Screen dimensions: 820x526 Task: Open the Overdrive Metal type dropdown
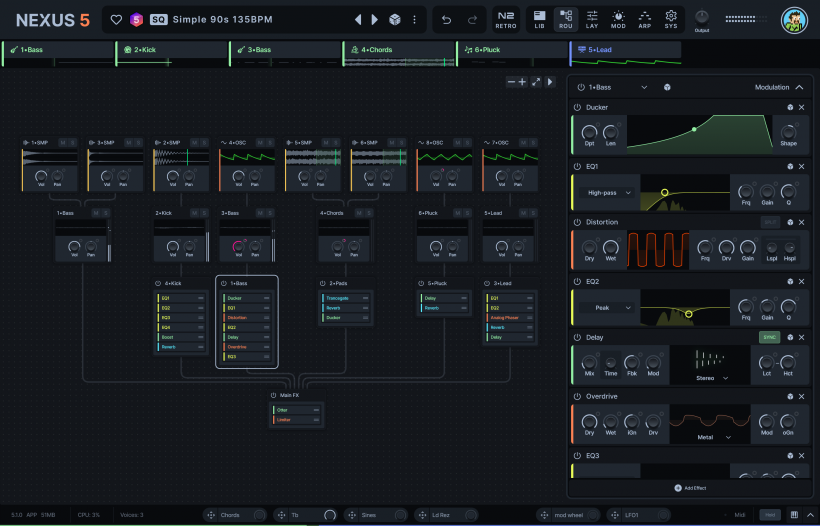[x=714, y=437]
